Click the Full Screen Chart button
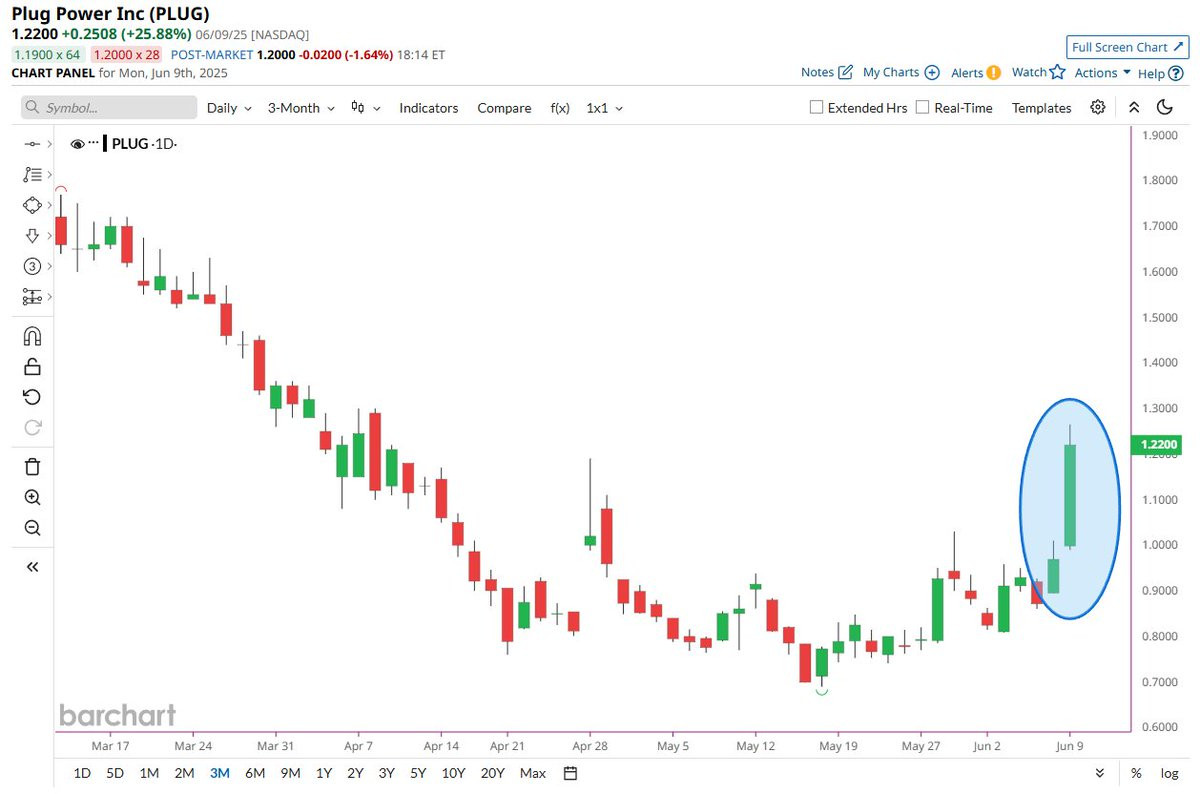 1127,47
